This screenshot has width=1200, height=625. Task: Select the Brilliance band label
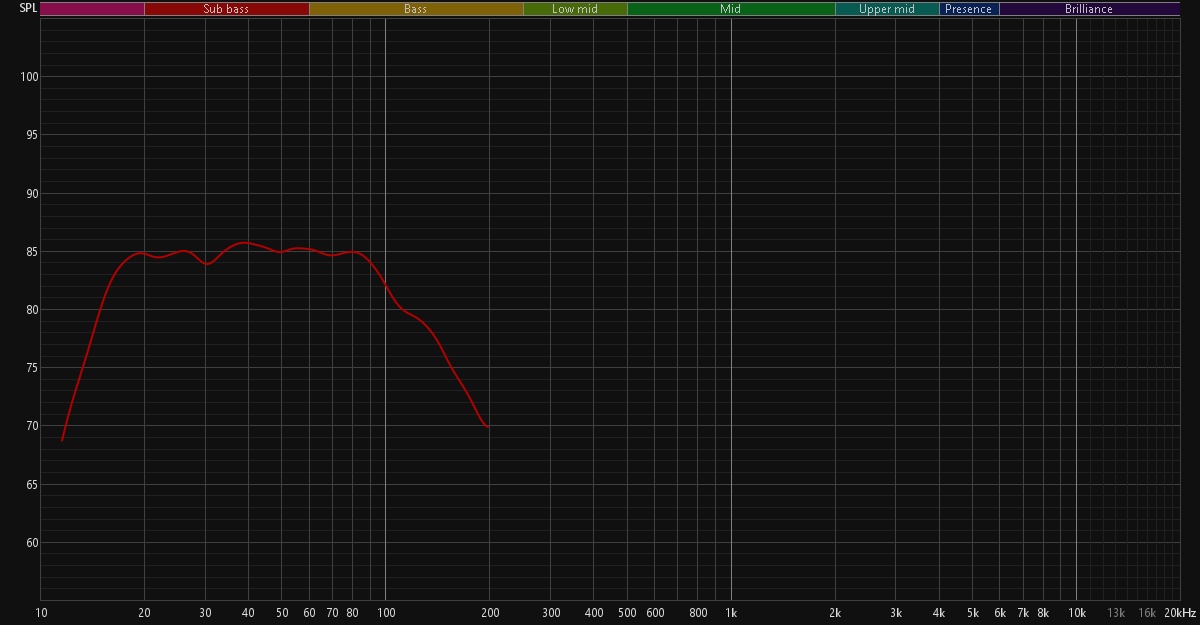pyautogui.click(x=1089, y=9)
